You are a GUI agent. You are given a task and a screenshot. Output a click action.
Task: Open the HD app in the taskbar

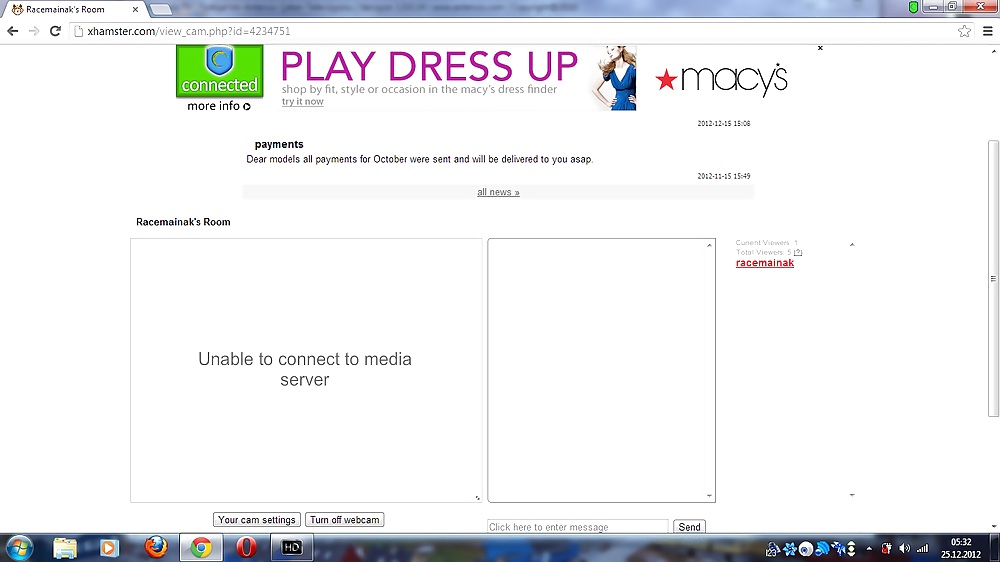coord(292,547)
